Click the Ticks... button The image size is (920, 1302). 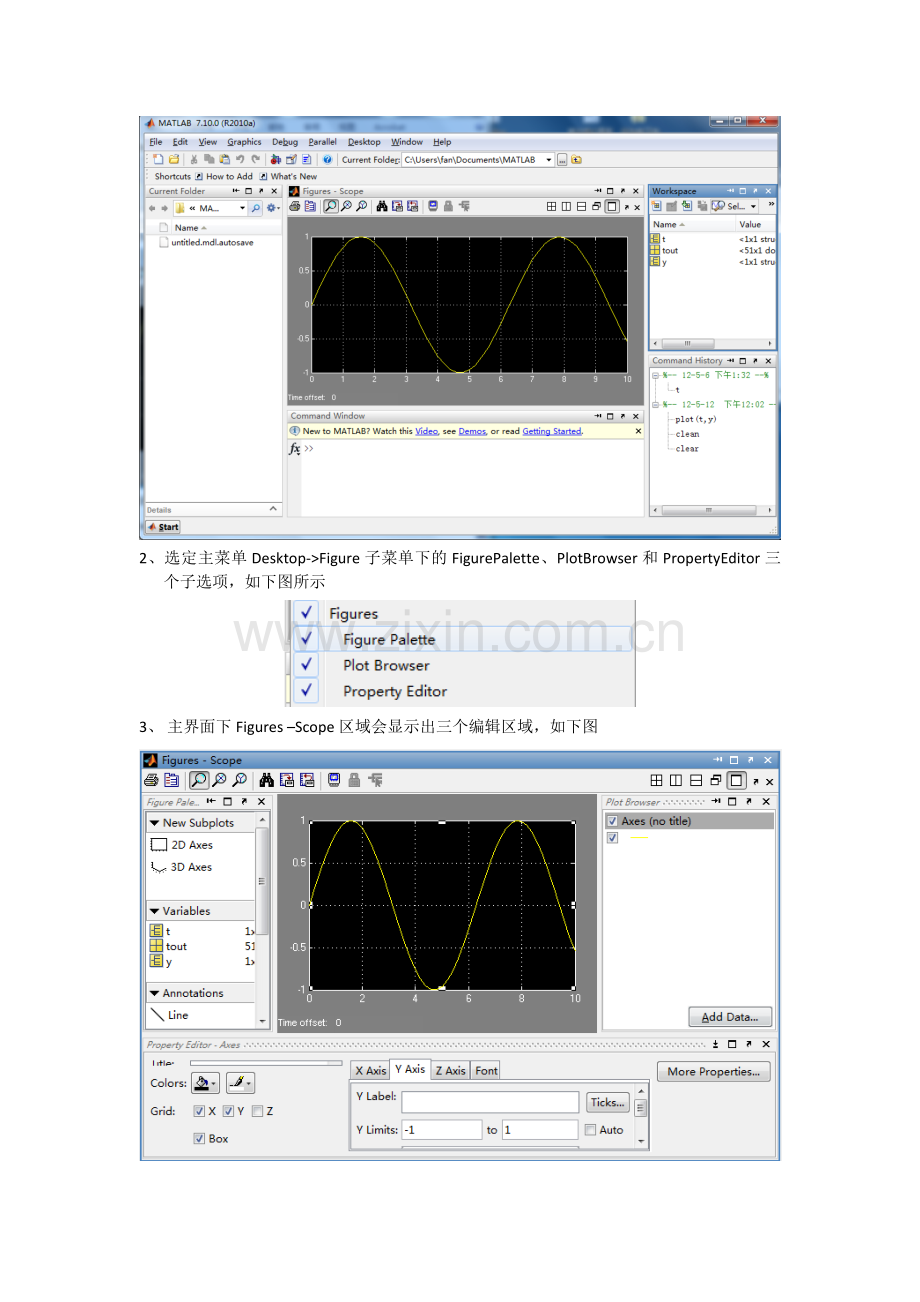tap(607, 1102)
